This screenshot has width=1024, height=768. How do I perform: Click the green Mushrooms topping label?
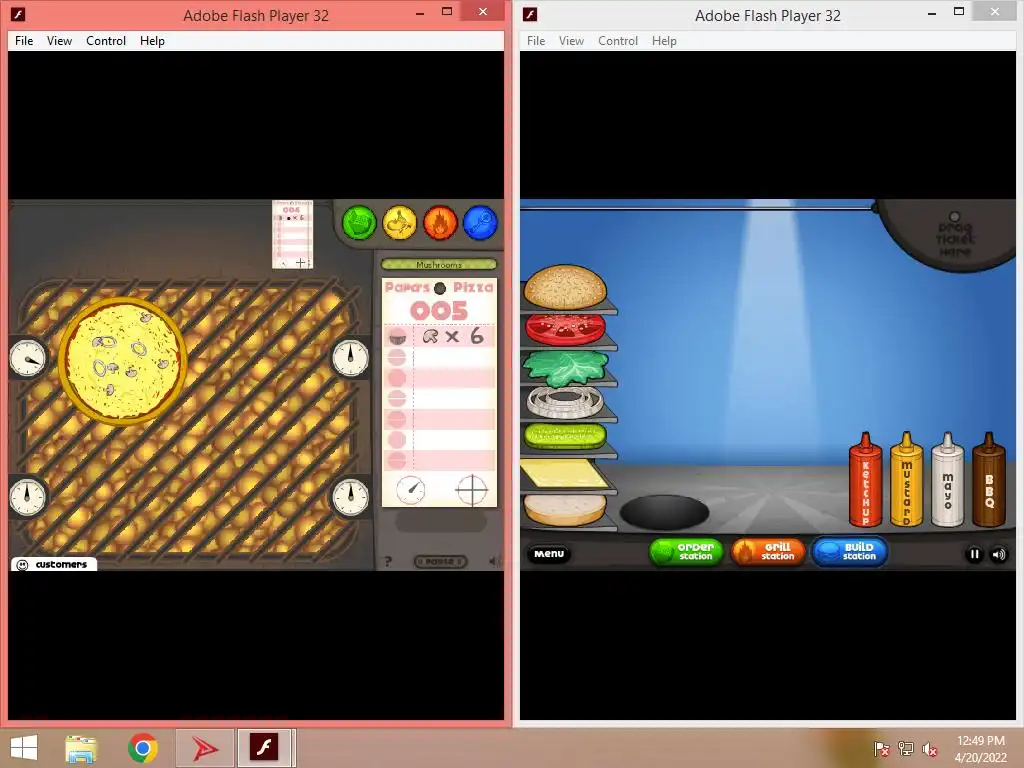[x=439, y=264]
